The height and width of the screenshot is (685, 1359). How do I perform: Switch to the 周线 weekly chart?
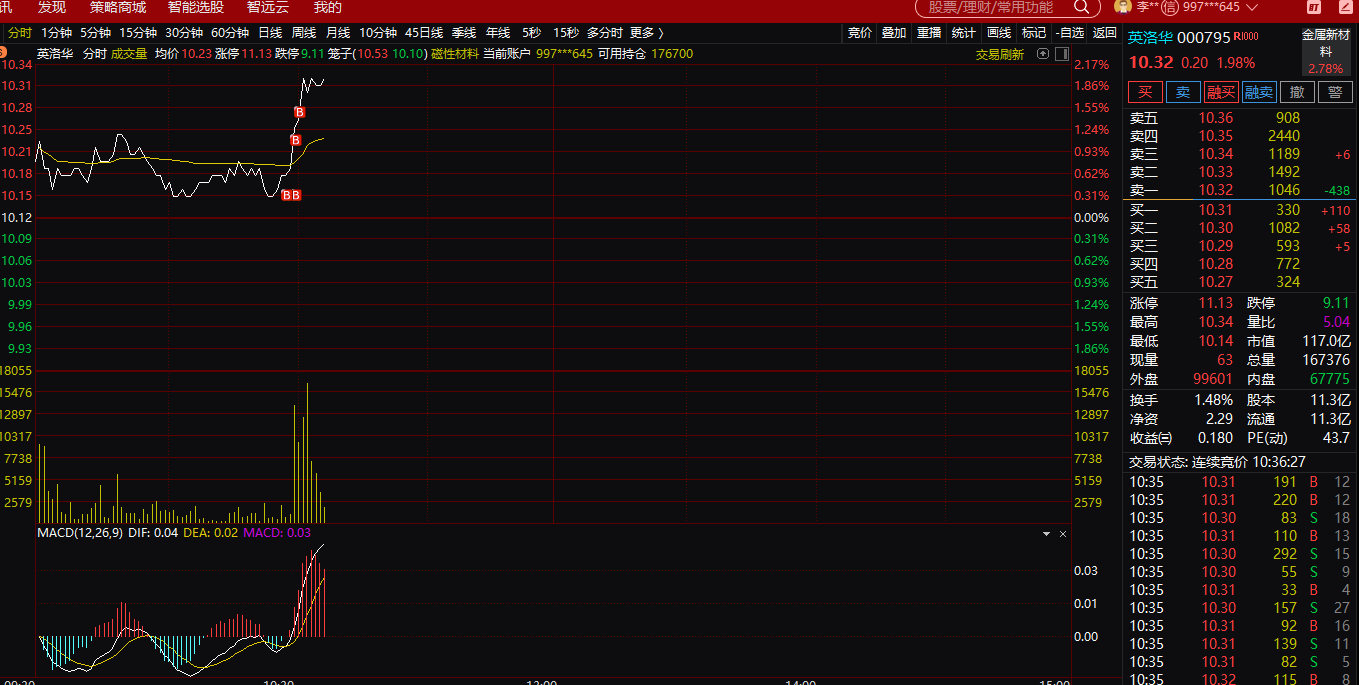click(304, 33)
